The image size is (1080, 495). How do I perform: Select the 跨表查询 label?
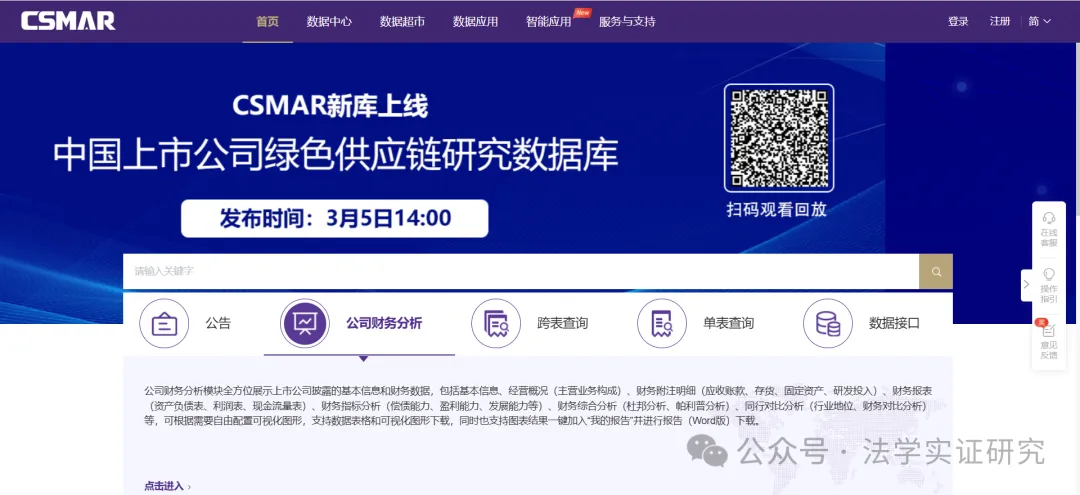click(x=563, y=324)
